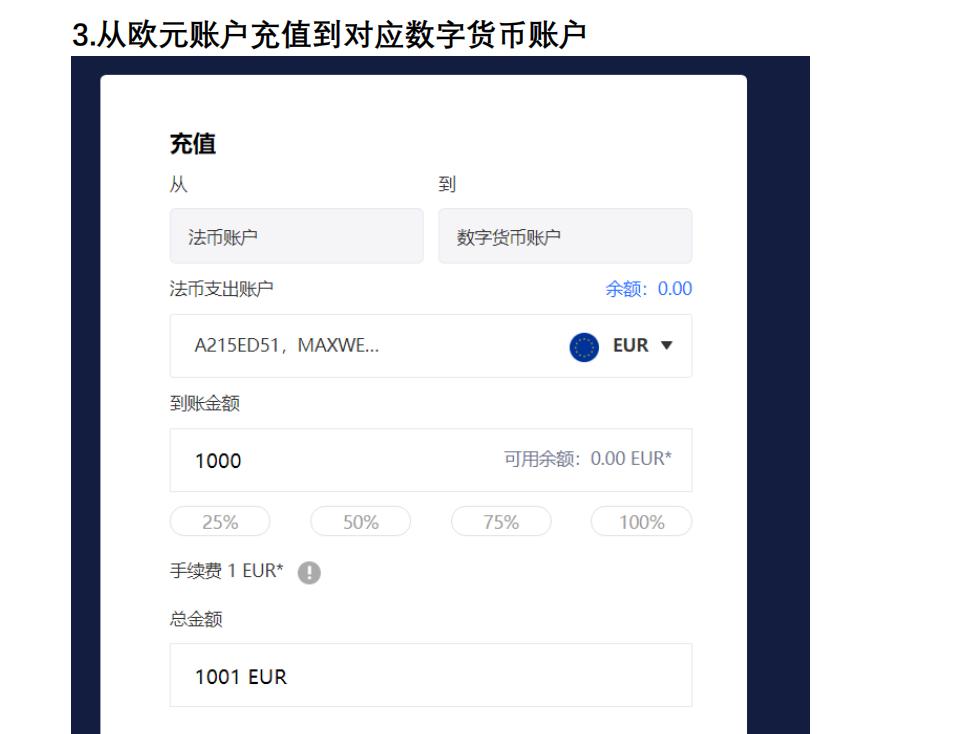Image resolution: width=980 pixels, height=734 pixels.
Task: Click the EUR currency label
Action: (x=631, y=345)
